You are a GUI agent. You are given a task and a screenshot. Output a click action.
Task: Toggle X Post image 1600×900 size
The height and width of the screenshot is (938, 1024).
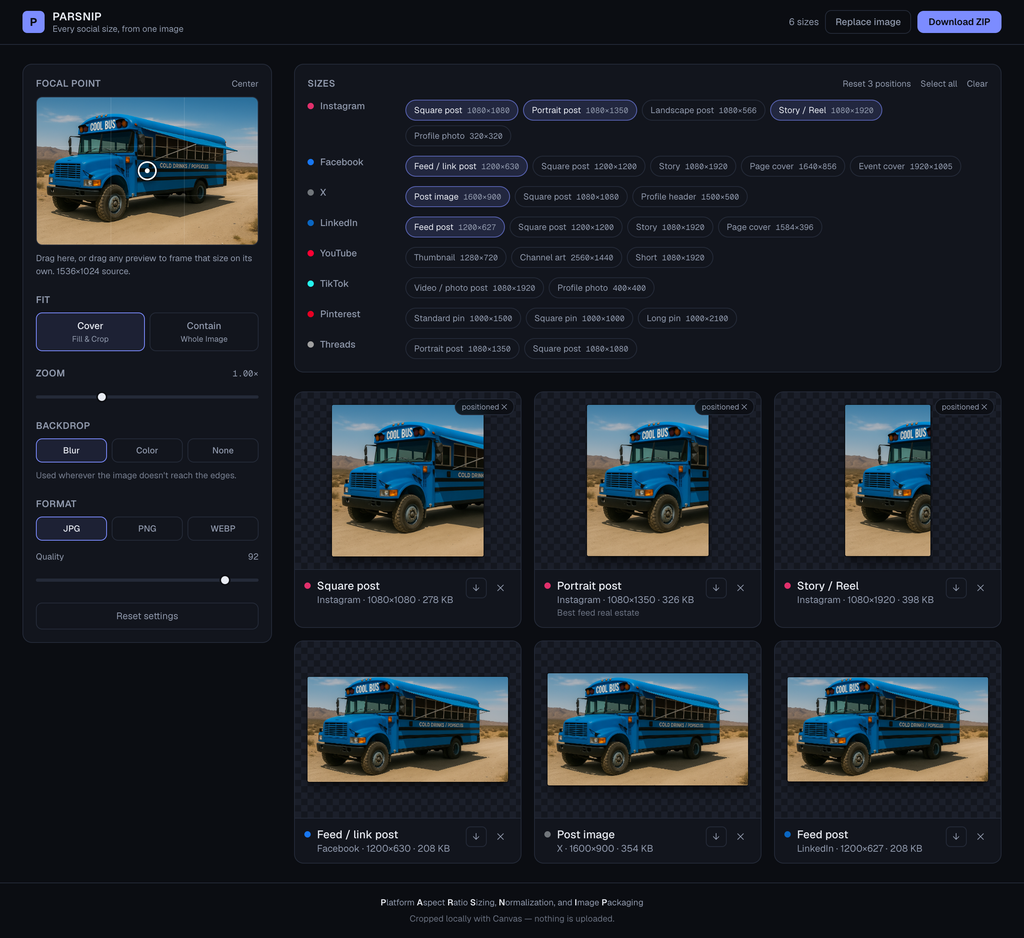coord(457,197)
